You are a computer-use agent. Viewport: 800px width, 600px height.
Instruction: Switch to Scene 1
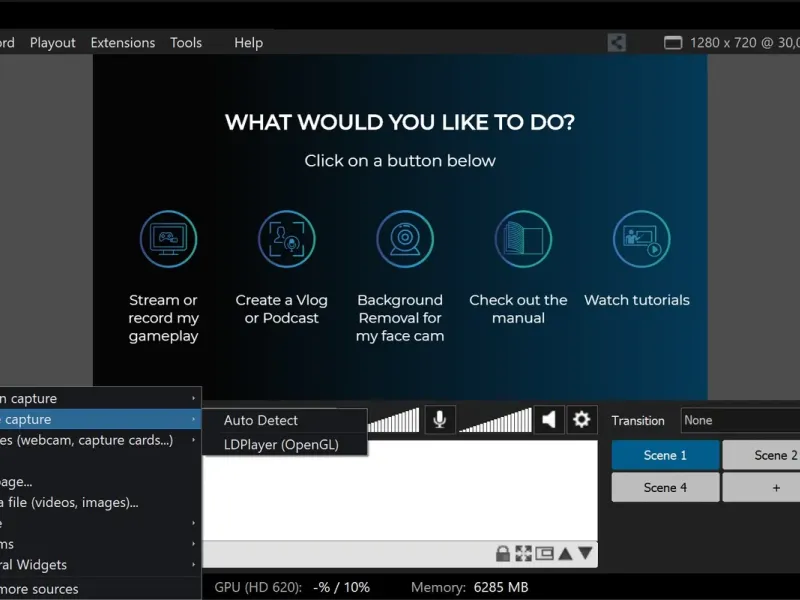(x=665, y=455)
